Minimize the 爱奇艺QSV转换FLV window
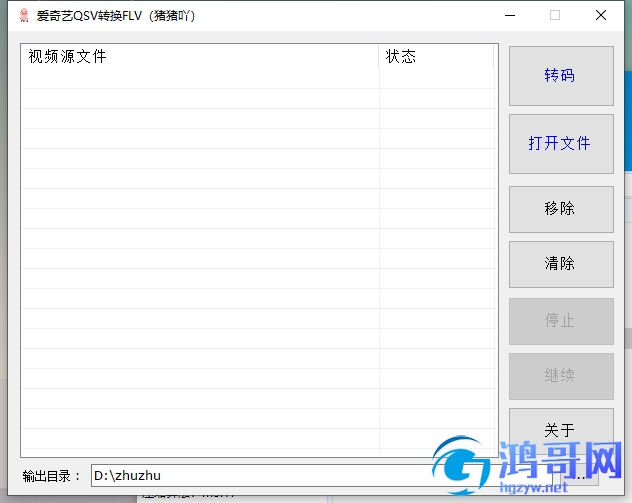 point(510,16)
